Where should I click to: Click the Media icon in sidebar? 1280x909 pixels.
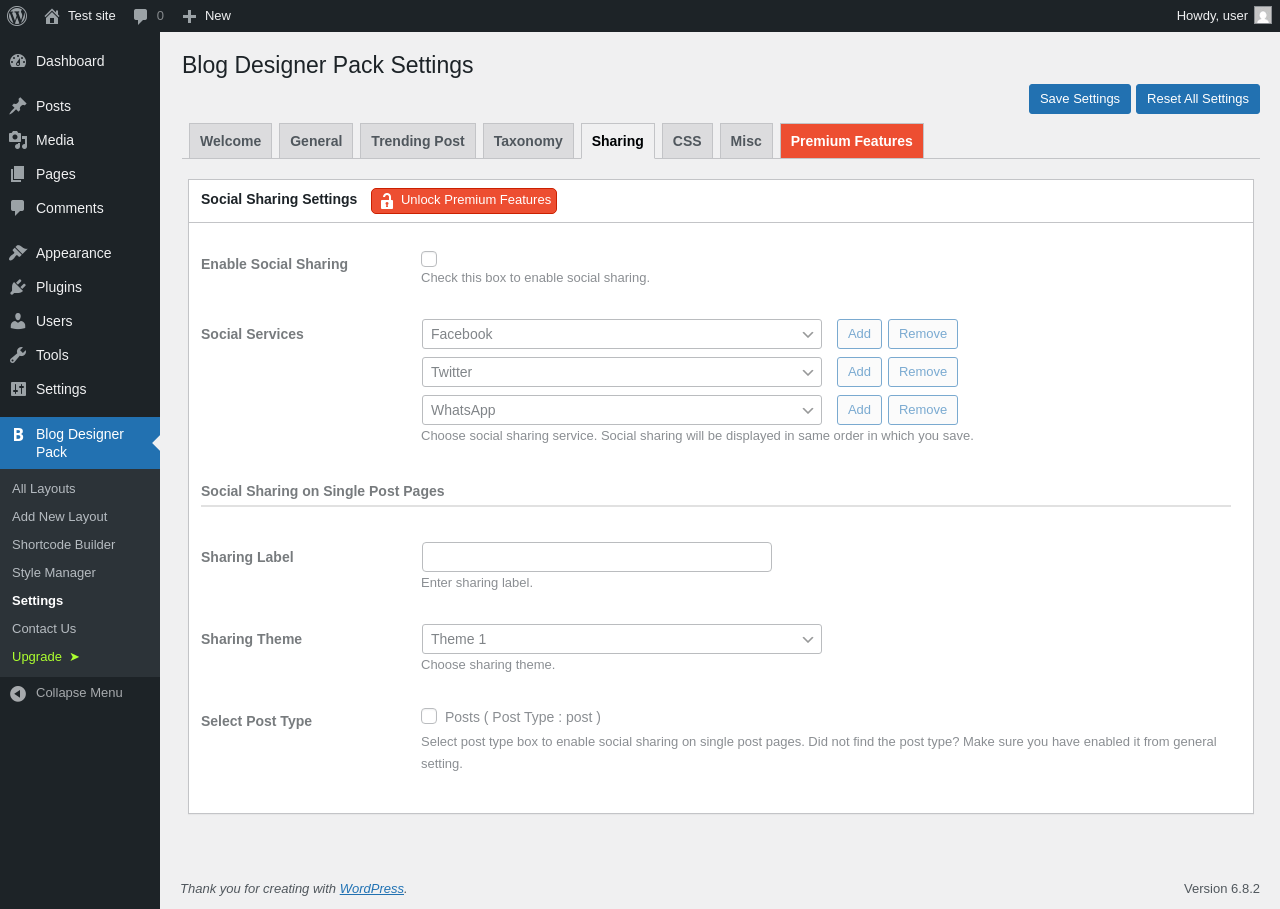pos(18,140)
